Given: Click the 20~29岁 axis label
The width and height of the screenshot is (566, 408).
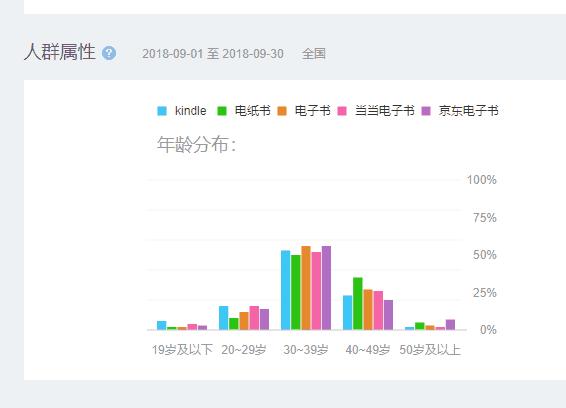Looking at the screenshot, I should point(244,350).
